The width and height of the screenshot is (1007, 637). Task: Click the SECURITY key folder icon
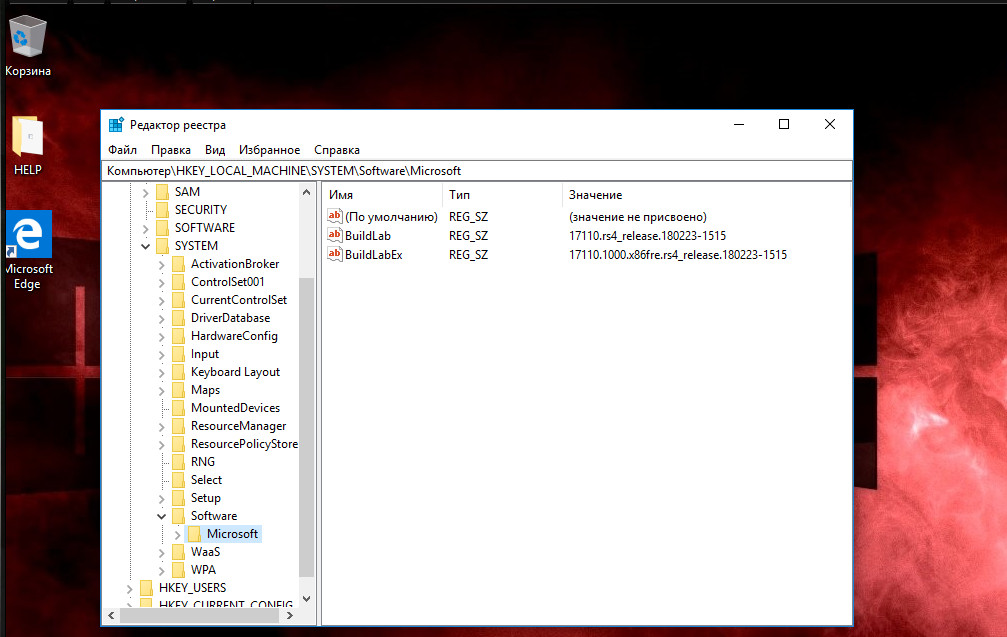click(162, 210)
